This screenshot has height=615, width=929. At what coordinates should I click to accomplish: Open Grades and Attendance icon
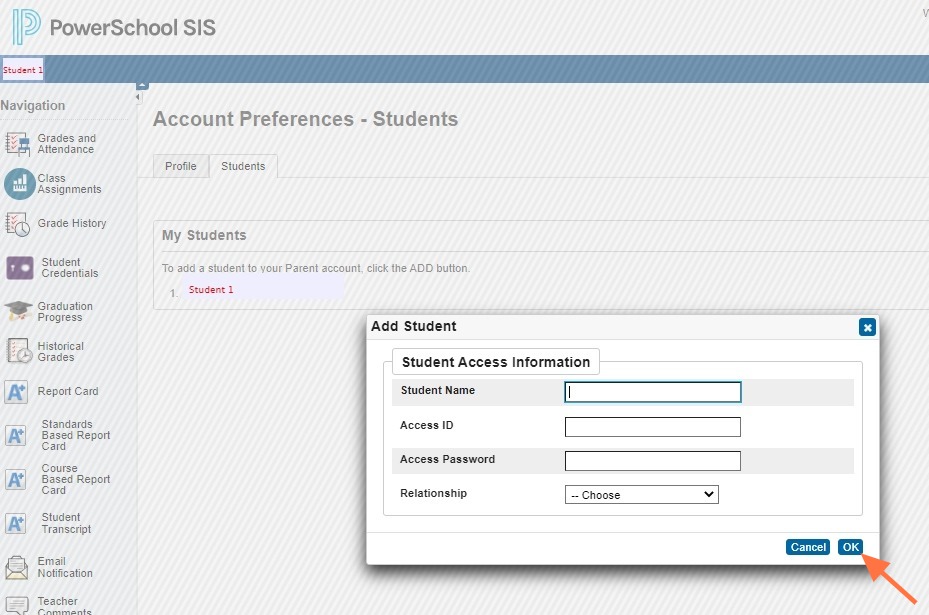pyautogui.click(x=17, y=143)
